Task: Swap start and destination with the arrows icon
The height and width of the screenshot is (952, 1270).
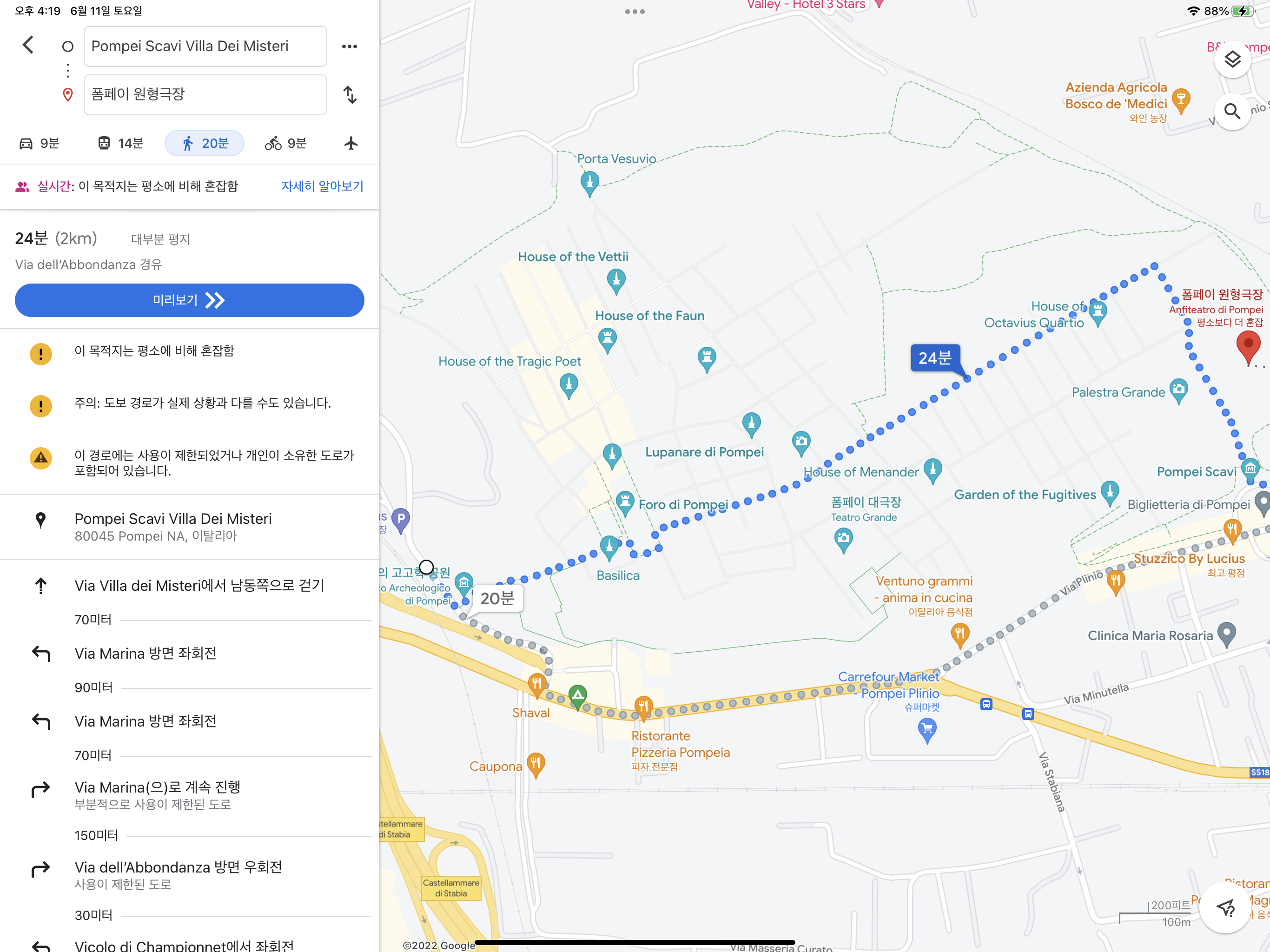Action: [350, 95]
